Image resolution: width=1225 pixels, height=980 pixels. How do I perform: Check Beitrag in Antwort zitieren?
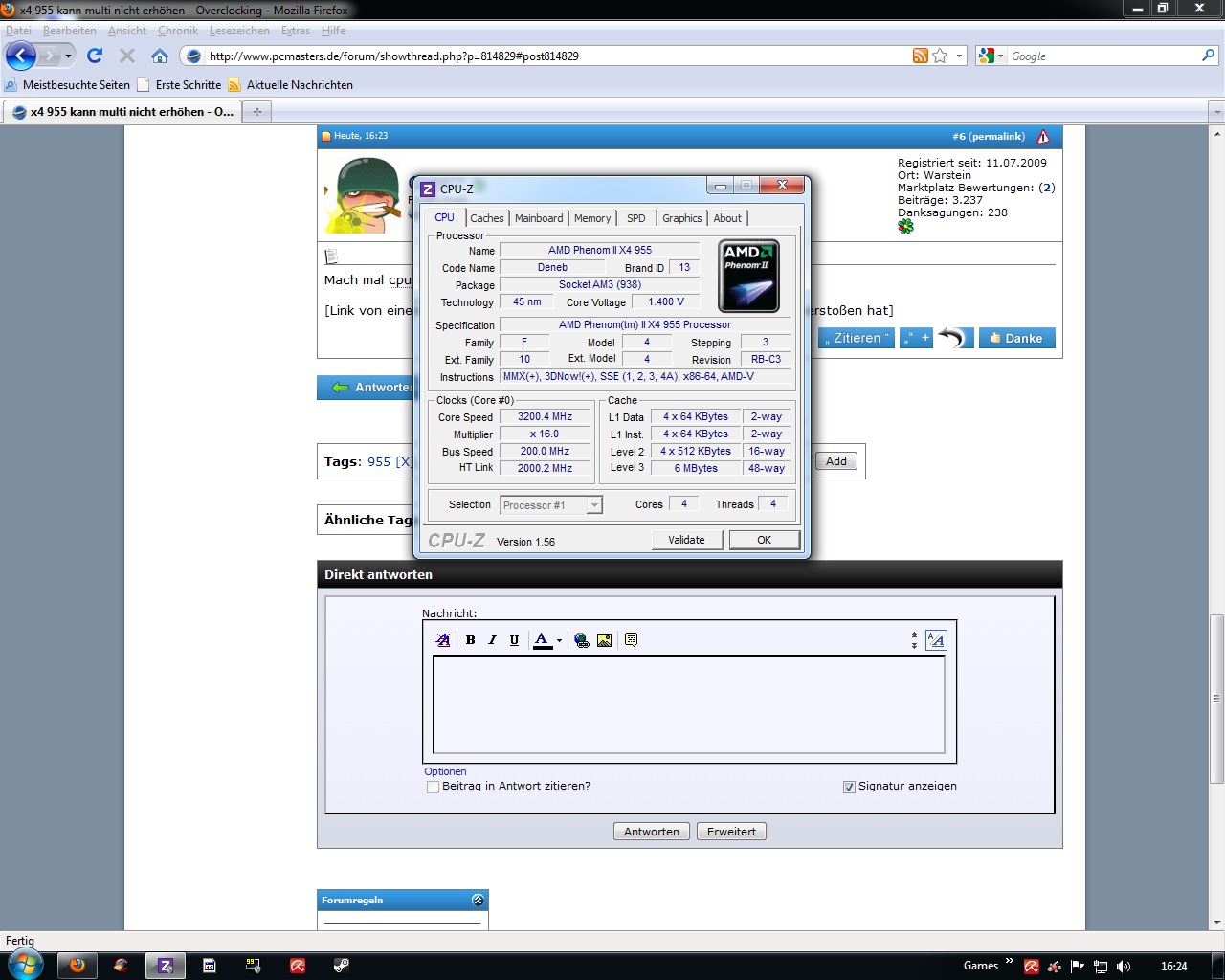click(433, 787)
